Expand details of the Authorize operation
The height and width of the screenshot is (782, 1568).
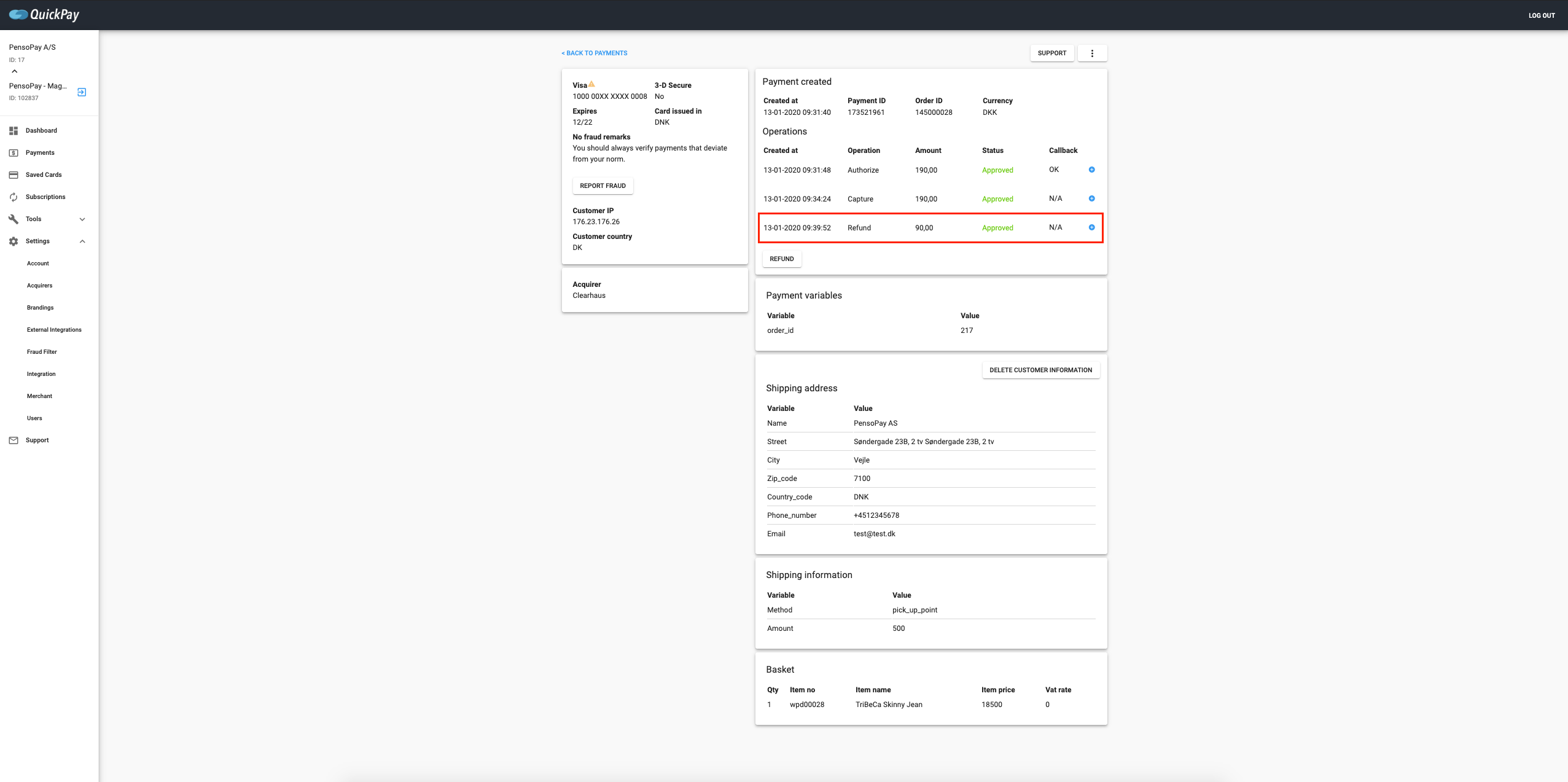coord(1092,170)
